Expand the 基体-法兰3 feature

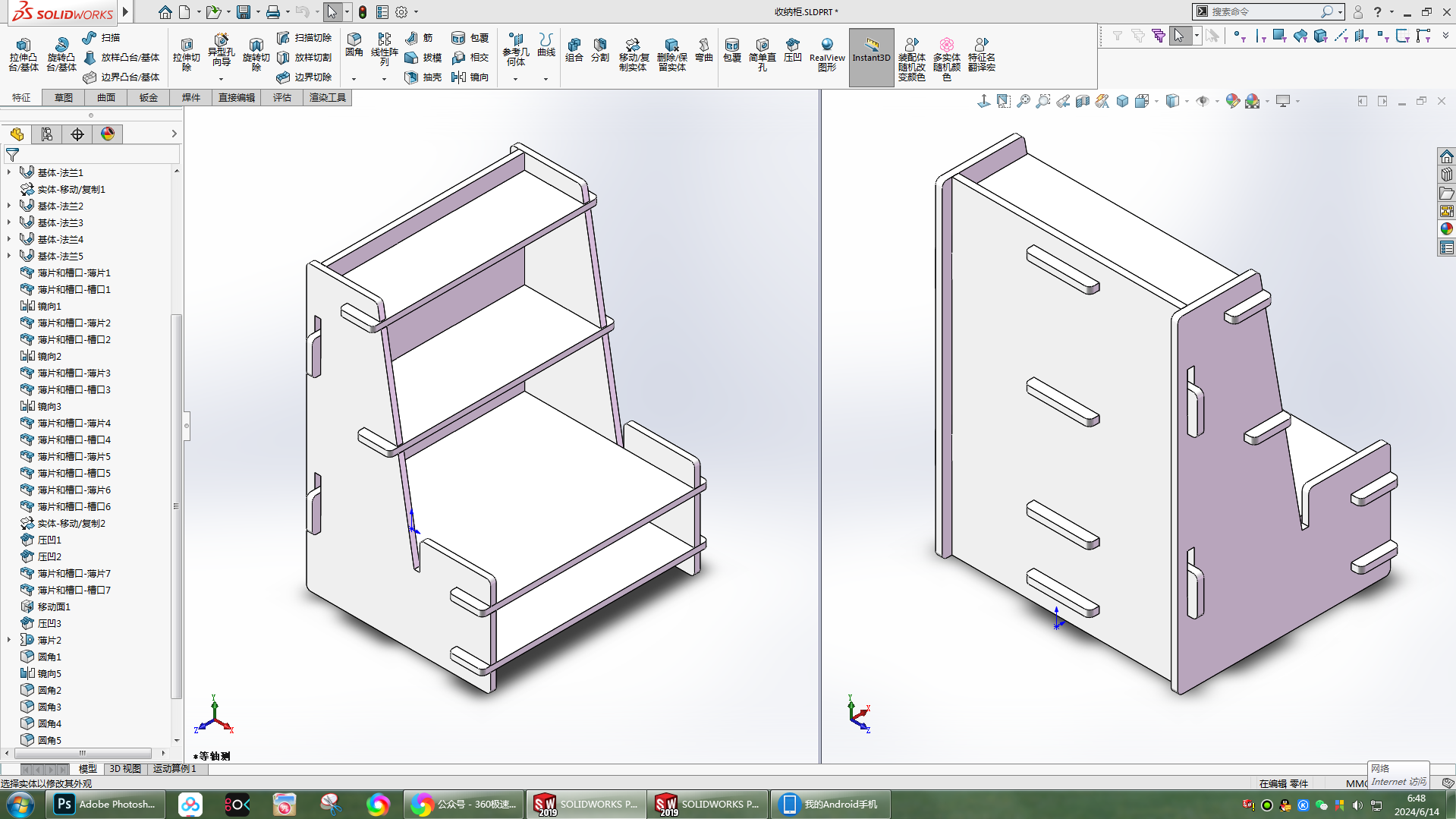tap(9, 222)
